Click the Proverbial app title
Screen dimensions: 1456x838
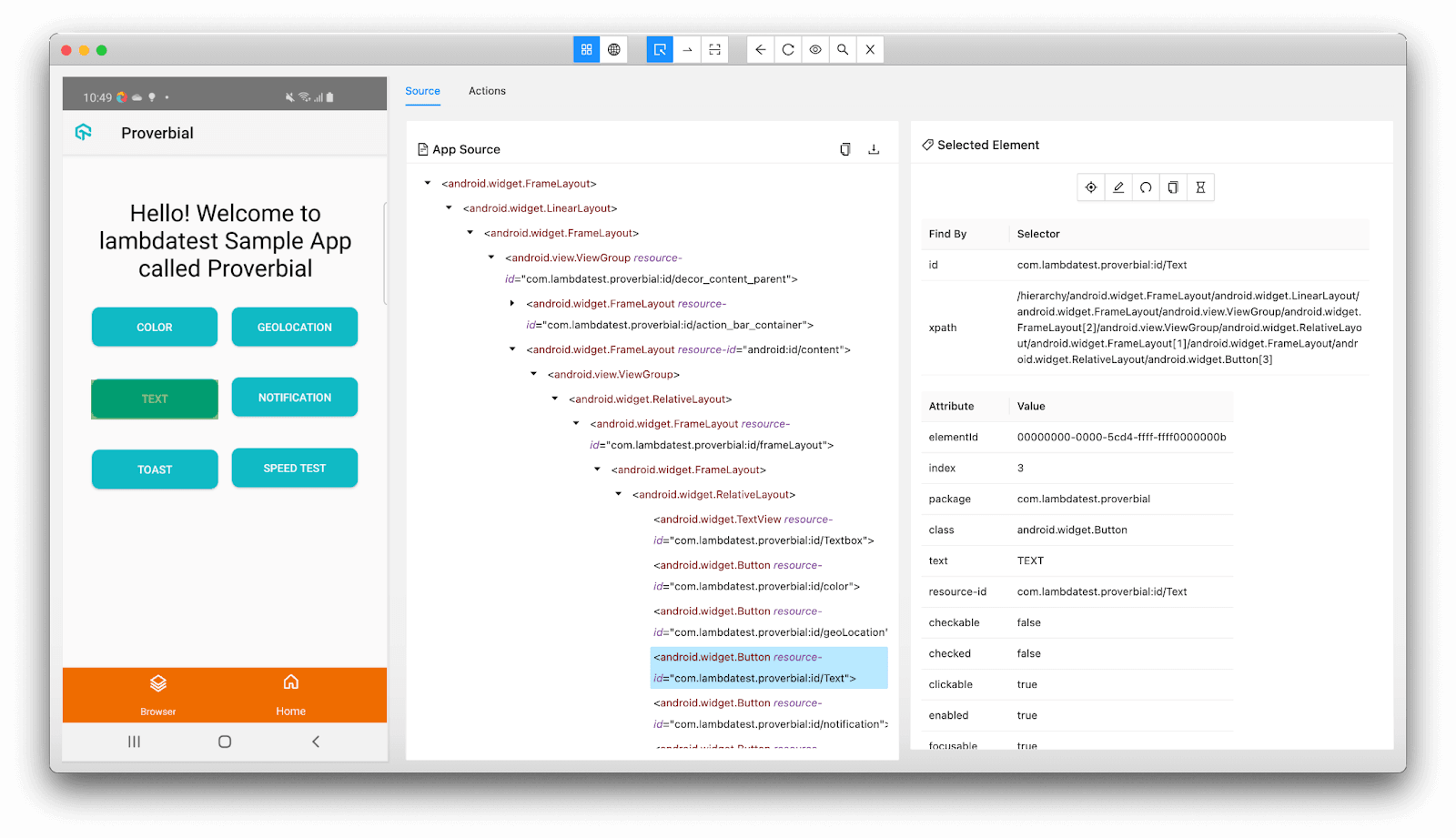(x=157, y=133)
